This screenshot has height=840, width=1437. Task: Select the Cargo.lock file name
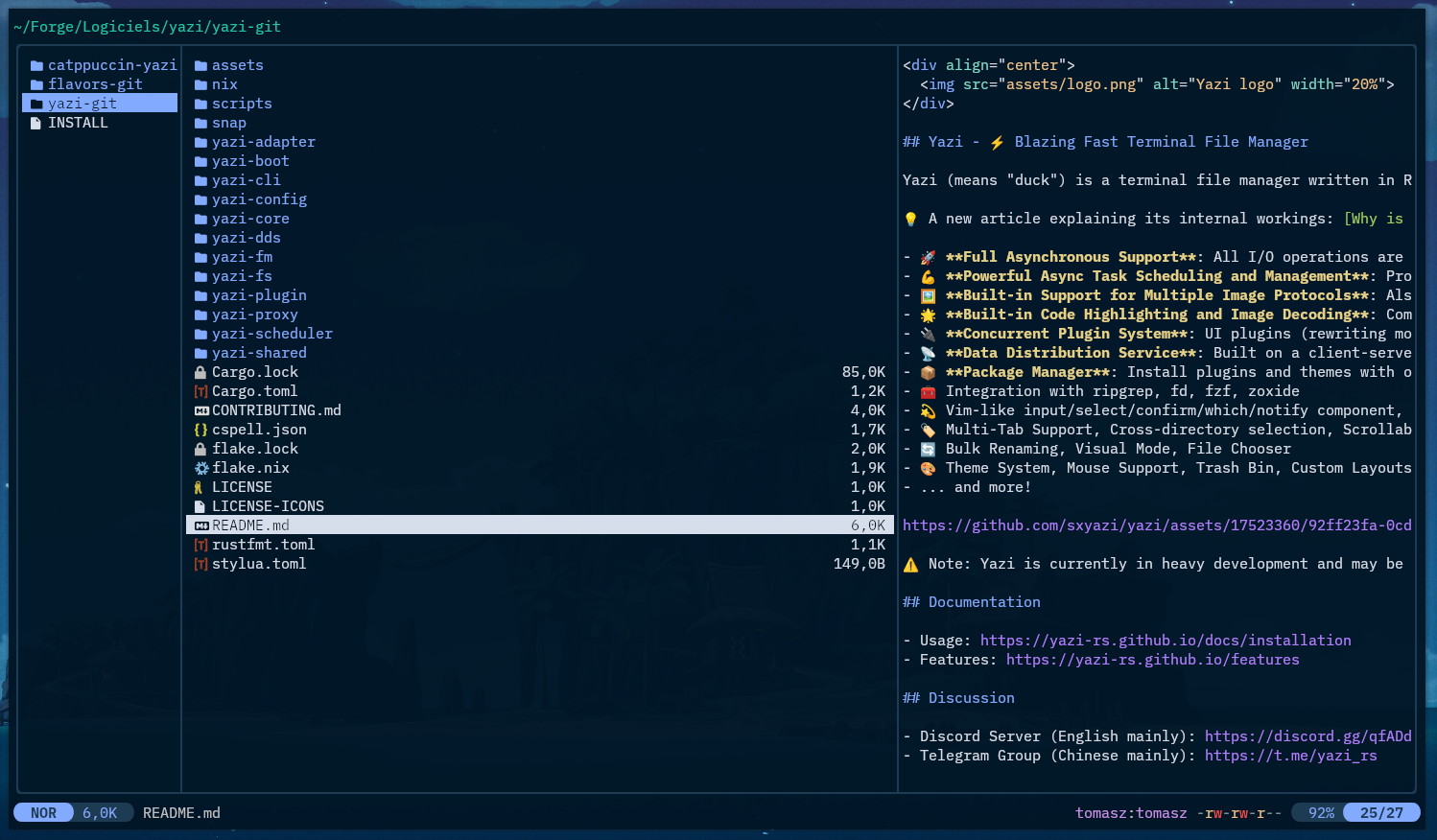255,372
